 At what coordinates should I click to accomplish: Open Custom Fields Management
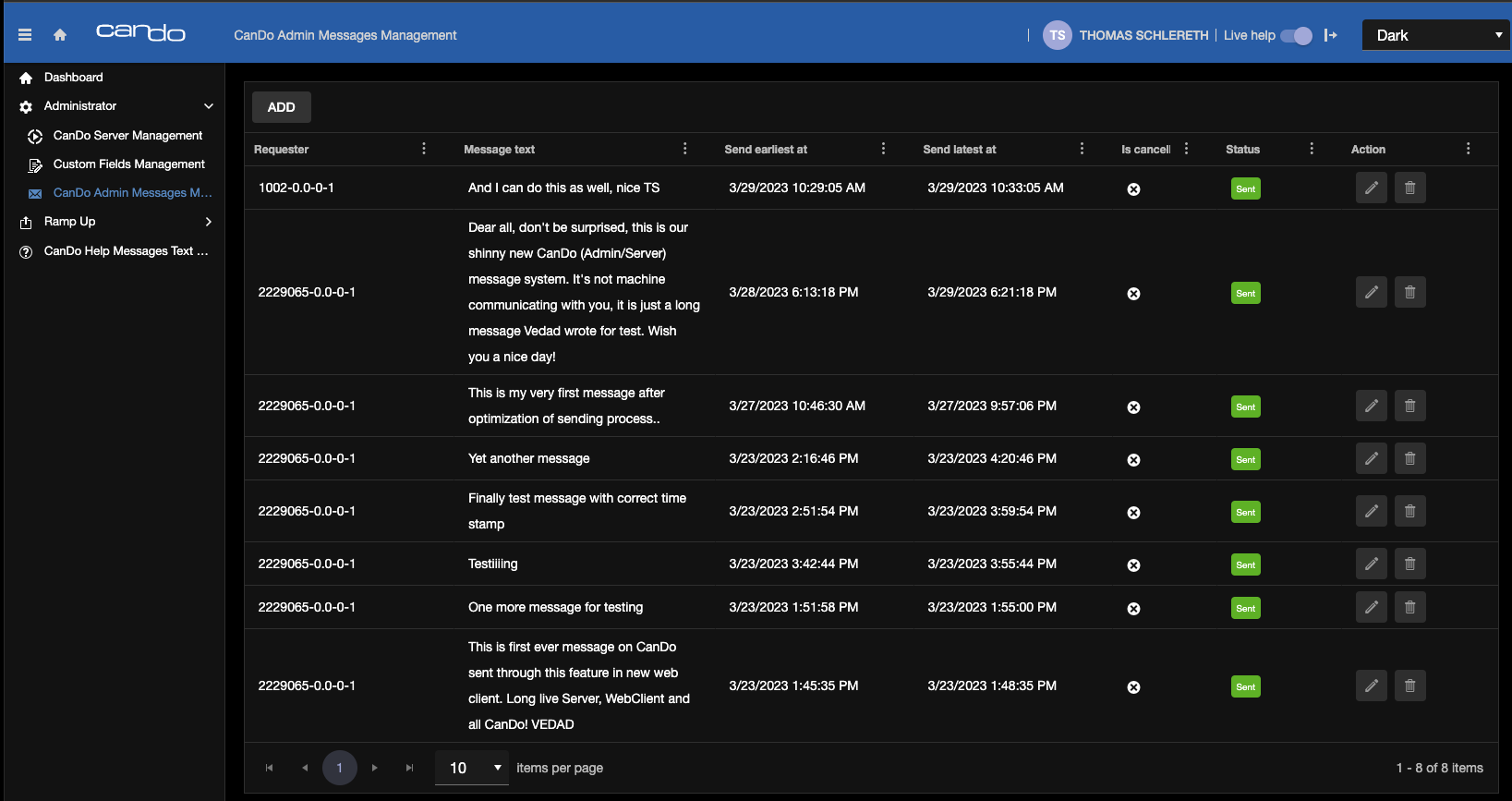coord(129,164)
